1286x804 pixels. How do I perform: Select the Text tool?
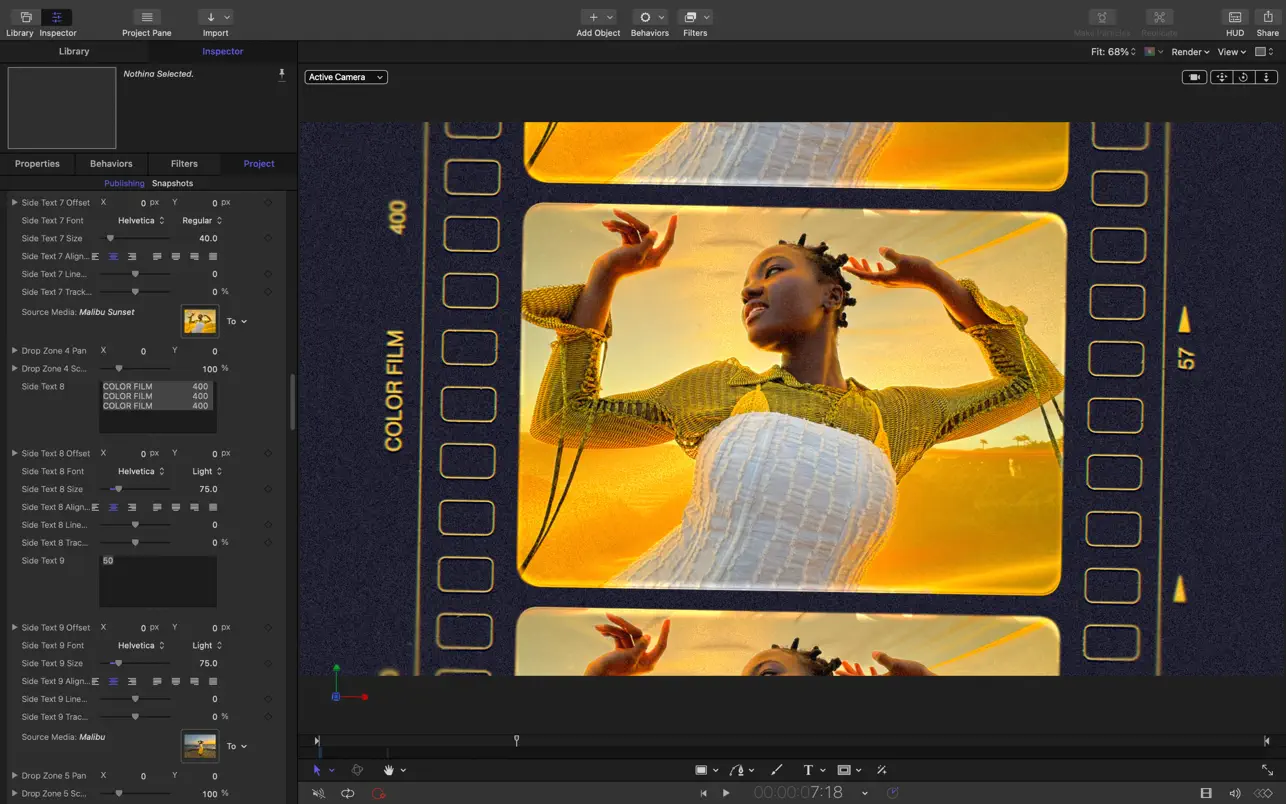coord(808,770)
